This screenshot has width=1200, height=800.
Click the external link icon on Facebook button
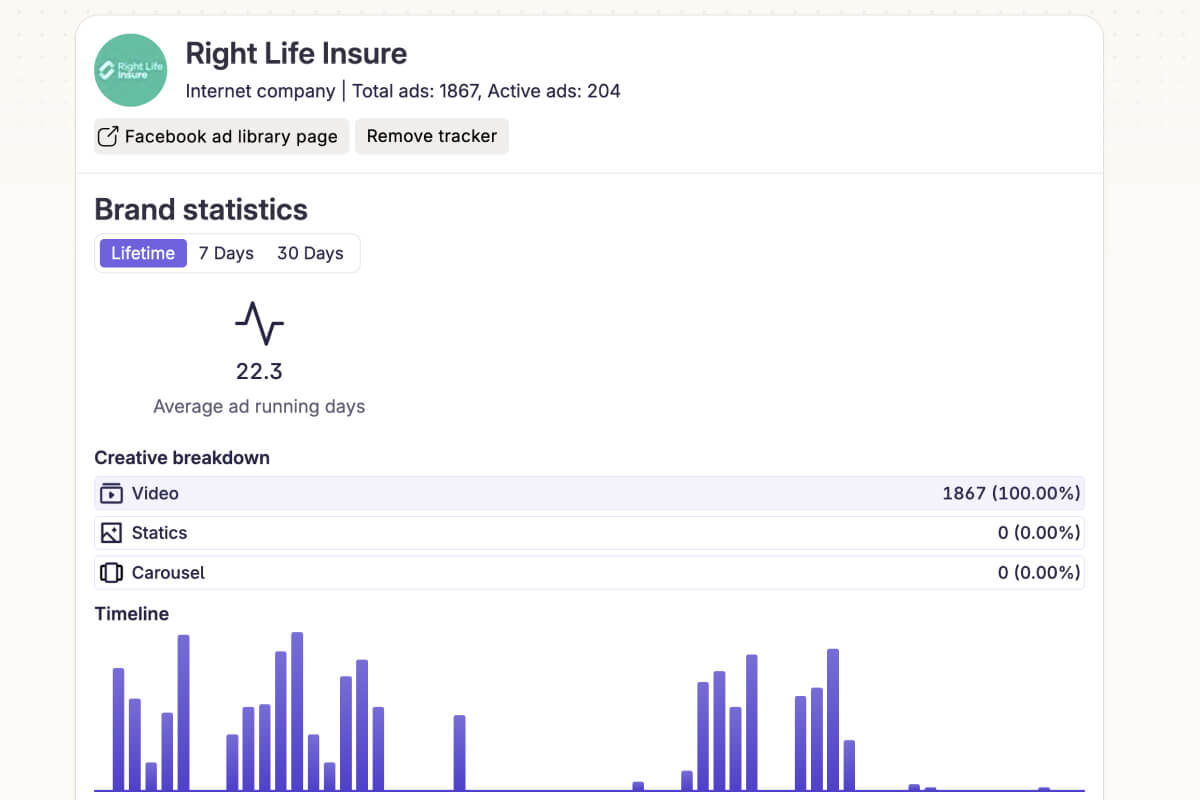(108, 136)
